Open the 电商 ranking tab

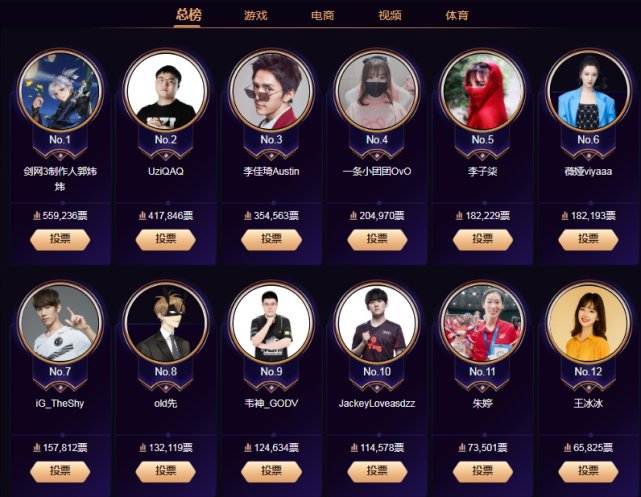[323, 16]
